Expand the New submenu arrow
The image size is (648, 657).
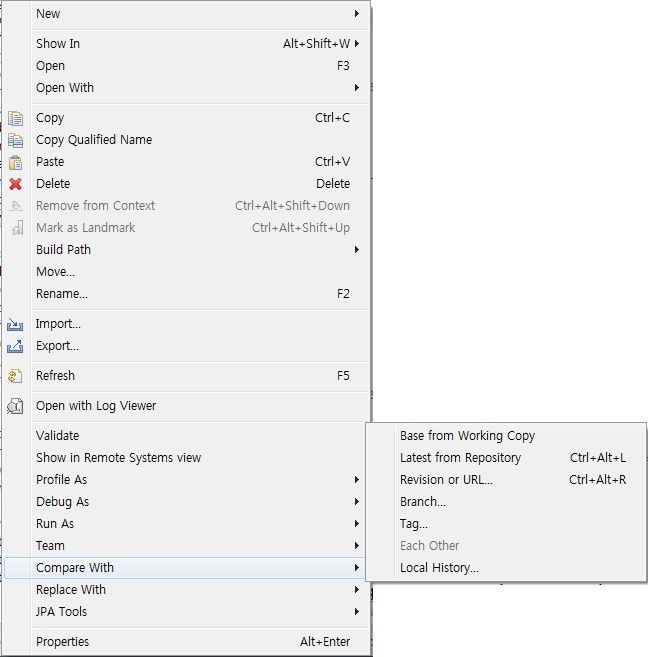(356, 13)
